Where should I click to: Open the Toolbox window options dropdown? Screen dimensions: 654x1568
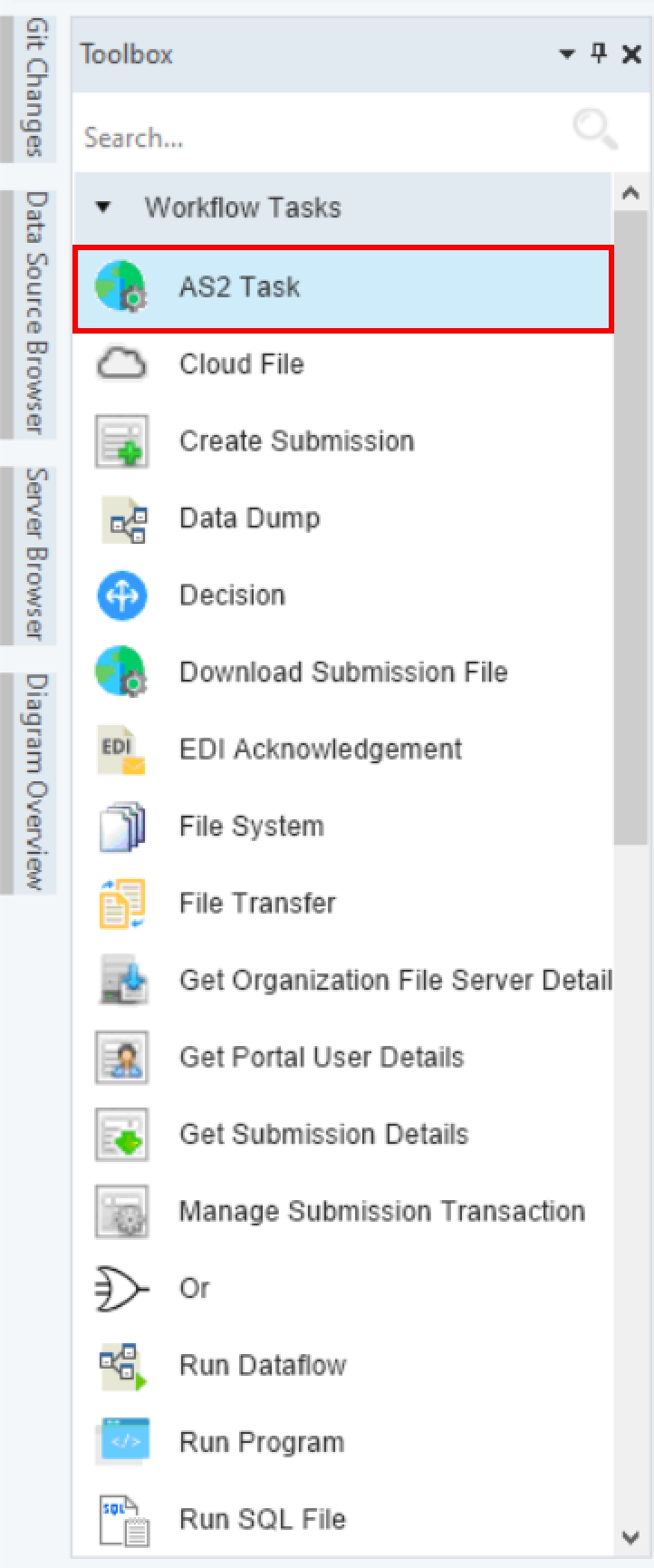coord(567,54)
